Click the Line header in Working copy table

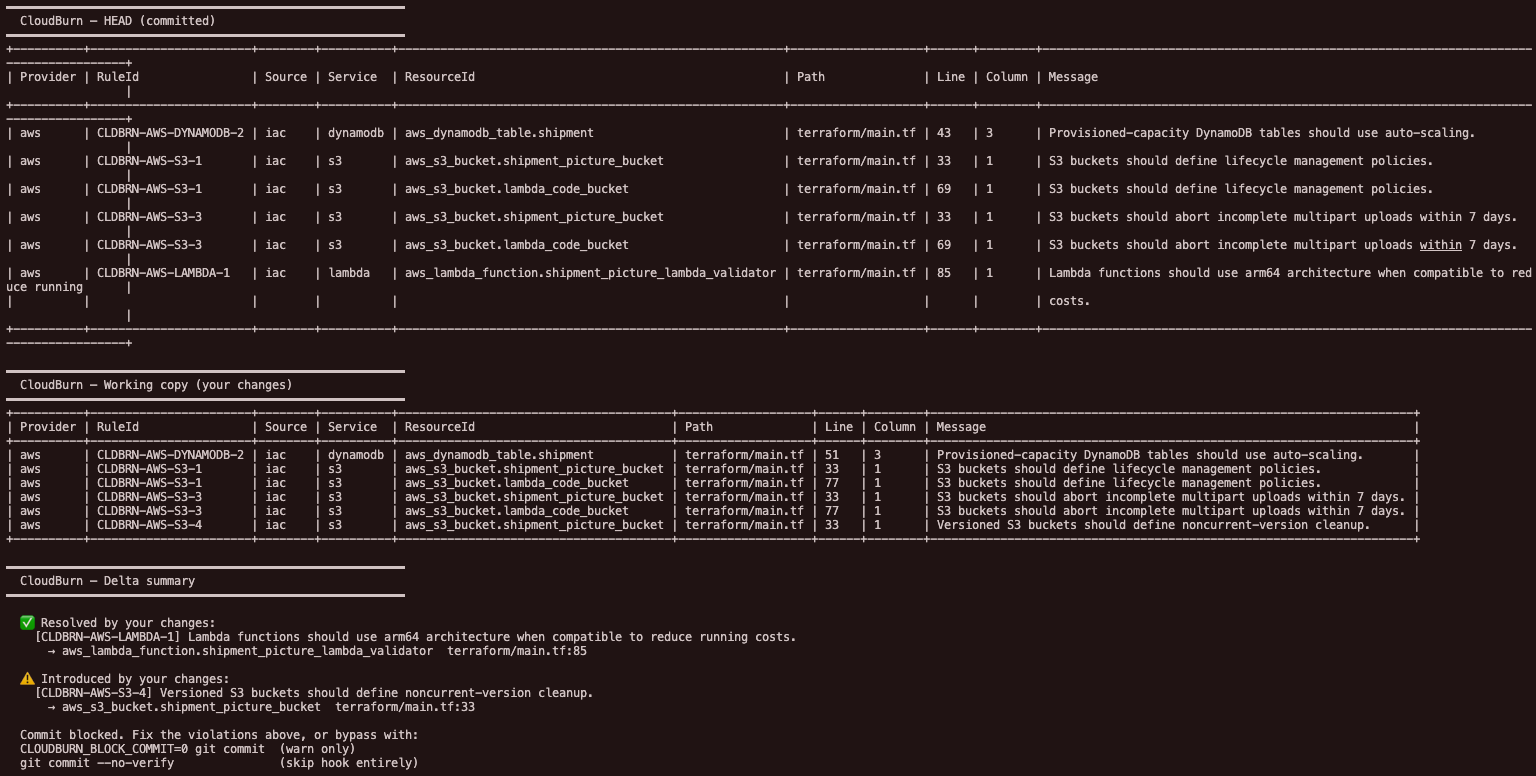click(x=839, y=427)
